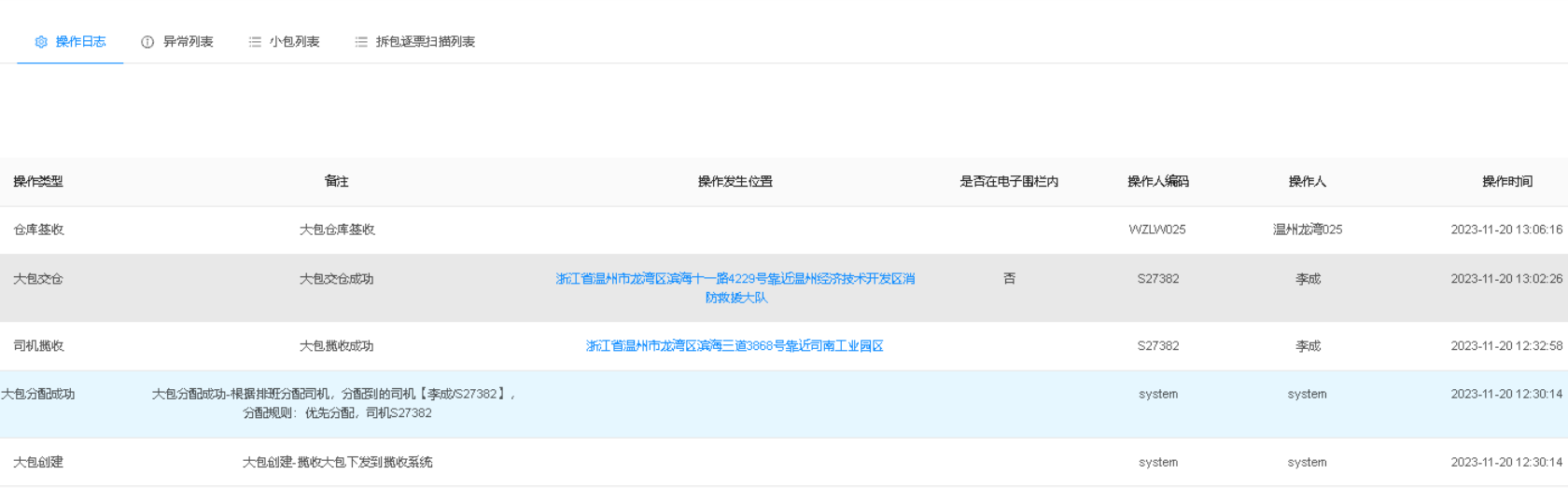The image size is (1568, 488).
Task: Click system operator code in 大包创建 row
Action: pos(1158,463)
